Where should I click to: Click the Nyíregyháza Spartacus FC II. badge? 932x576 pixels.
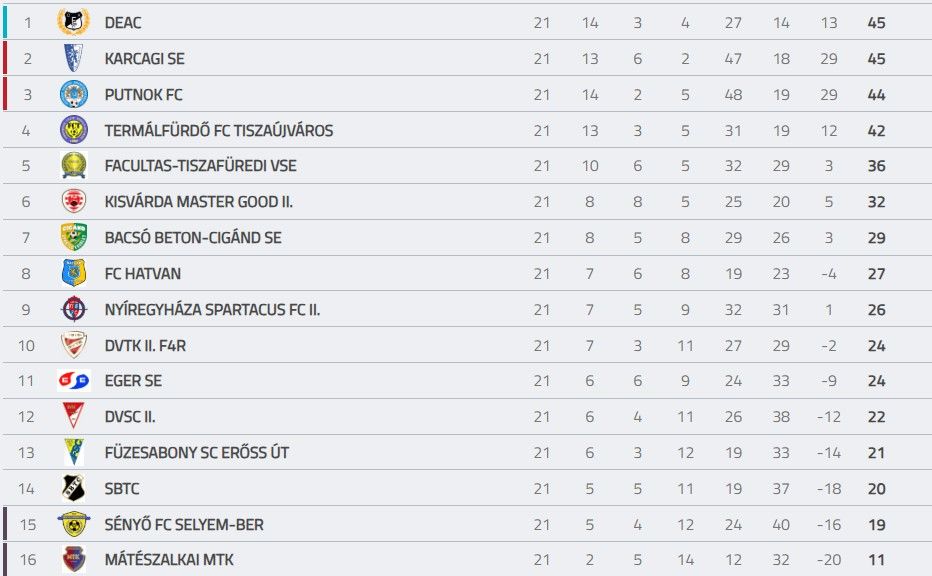[73, 309]
